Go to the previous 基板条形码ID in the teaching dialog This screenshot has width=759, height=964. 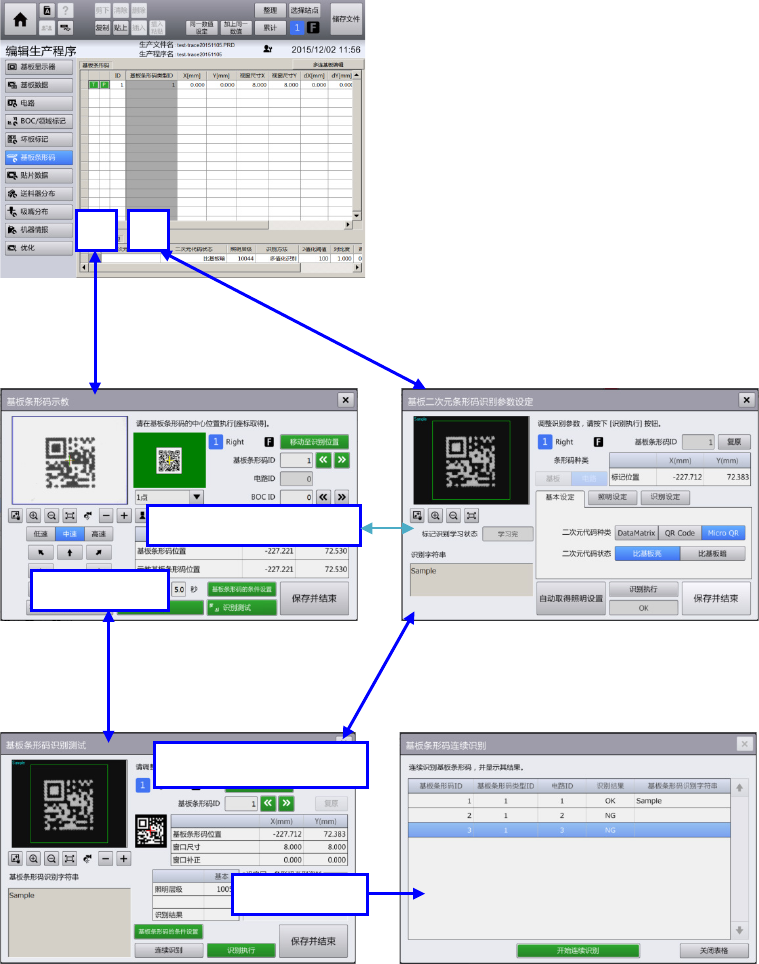[x=323, y=460]
